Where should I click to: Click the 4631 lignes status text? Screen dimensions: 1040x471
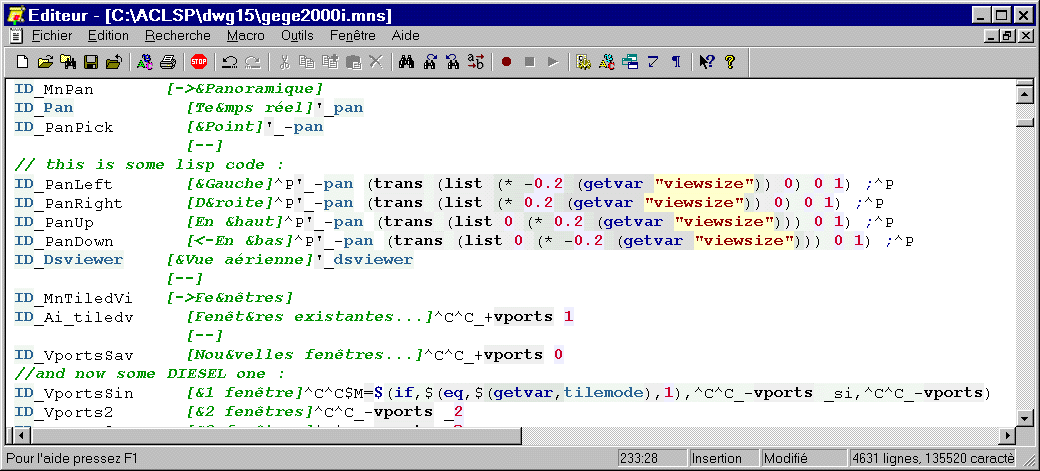click(933, 458)
